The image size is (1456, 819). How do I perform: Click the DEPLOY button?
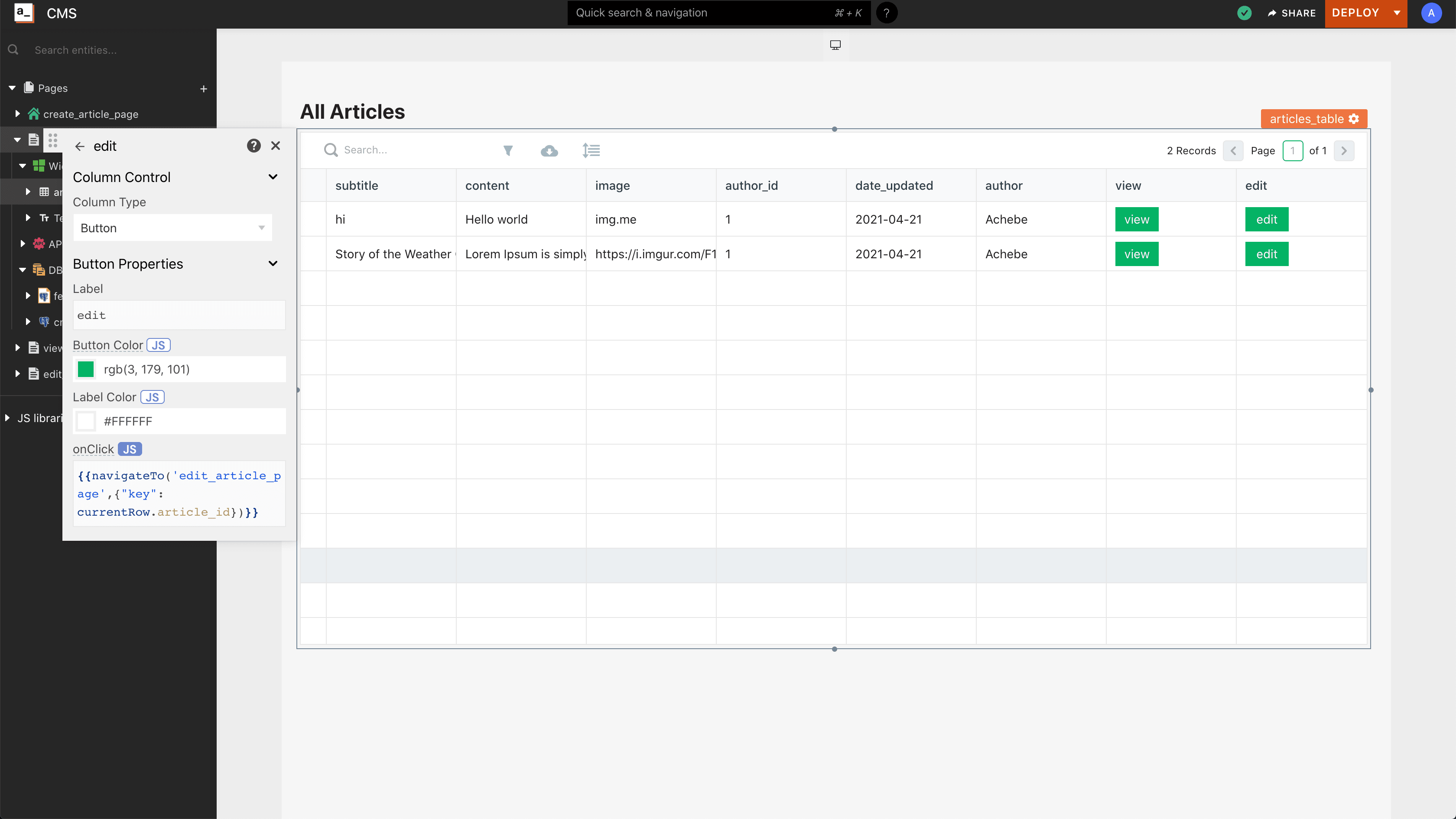1355,13
